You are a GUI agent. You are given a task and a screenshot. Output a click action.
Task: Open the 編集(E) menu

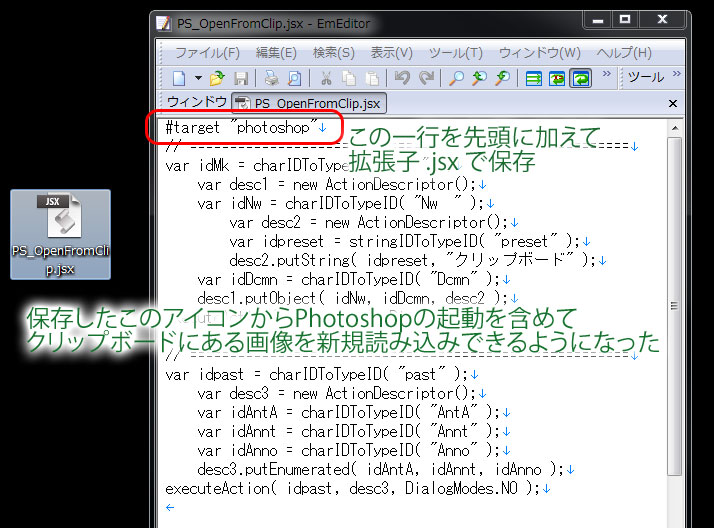(276, 53)
